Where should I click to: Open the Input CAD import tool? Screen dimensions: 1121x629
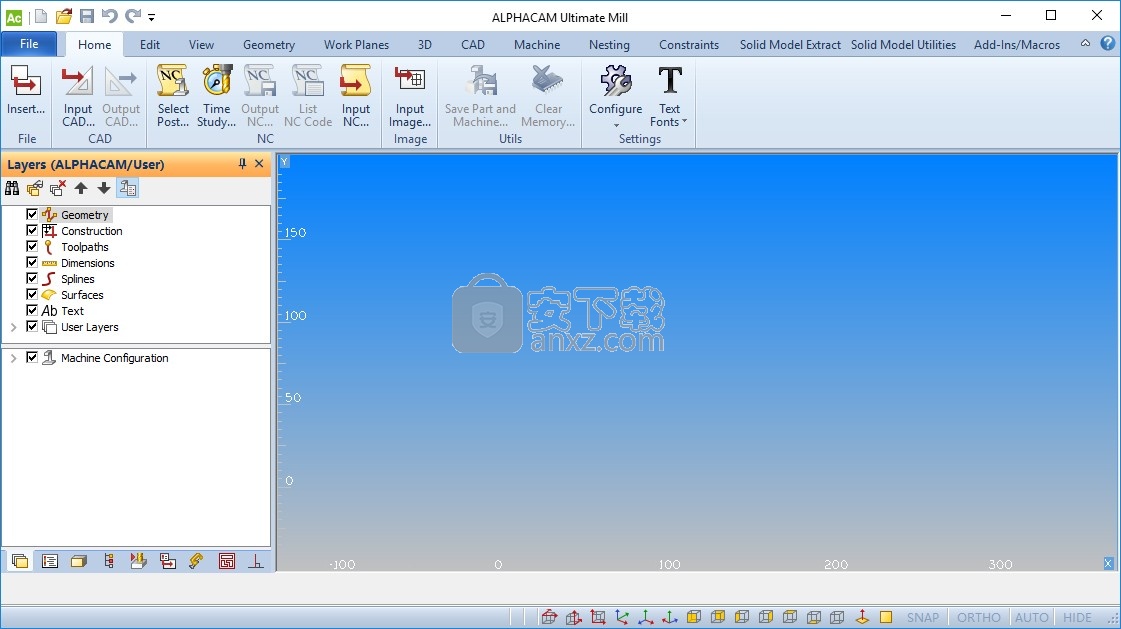pyautogui.click(x=77, y=96)
